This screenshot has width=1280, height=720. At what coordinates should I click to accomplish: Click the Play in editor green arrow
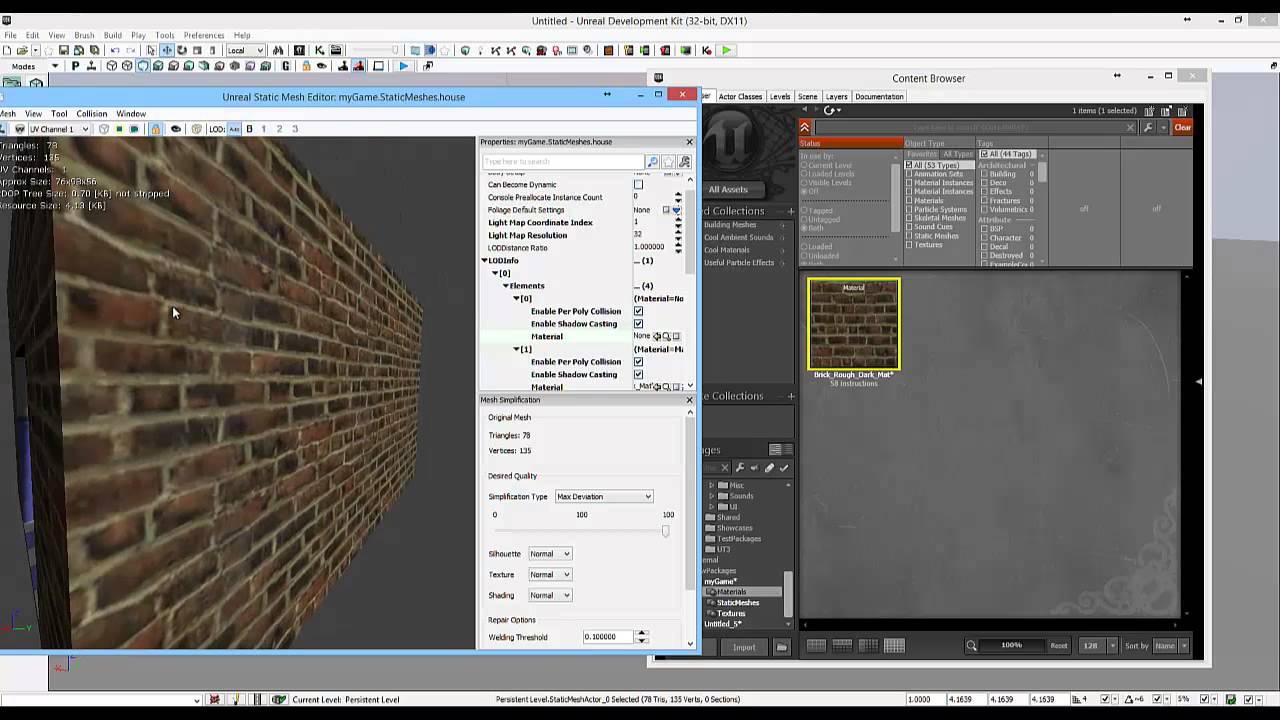(726, 50)
